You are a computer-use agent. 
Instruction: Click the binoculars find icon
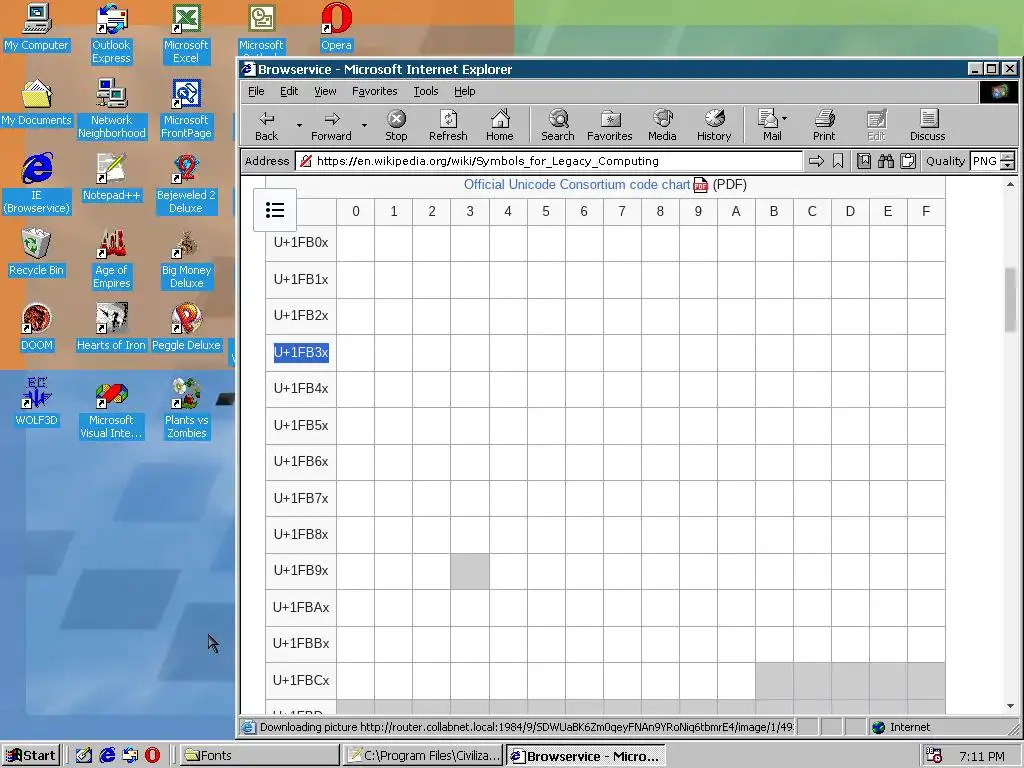886,161
